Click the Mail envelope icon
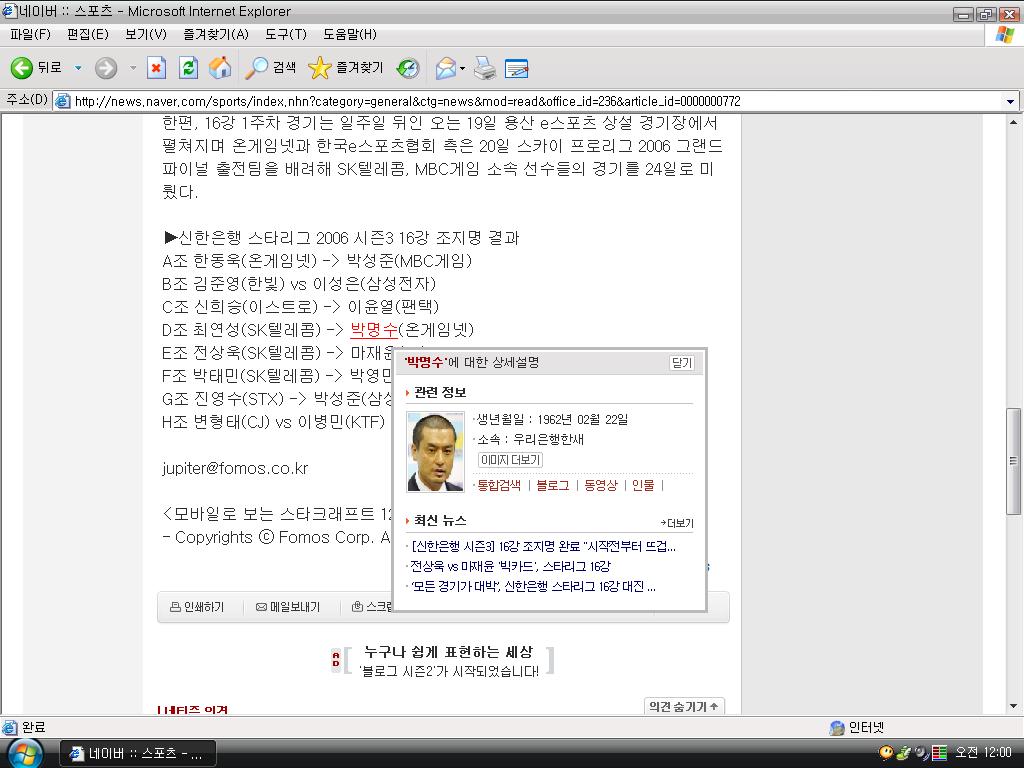 (x=445, y=67)
